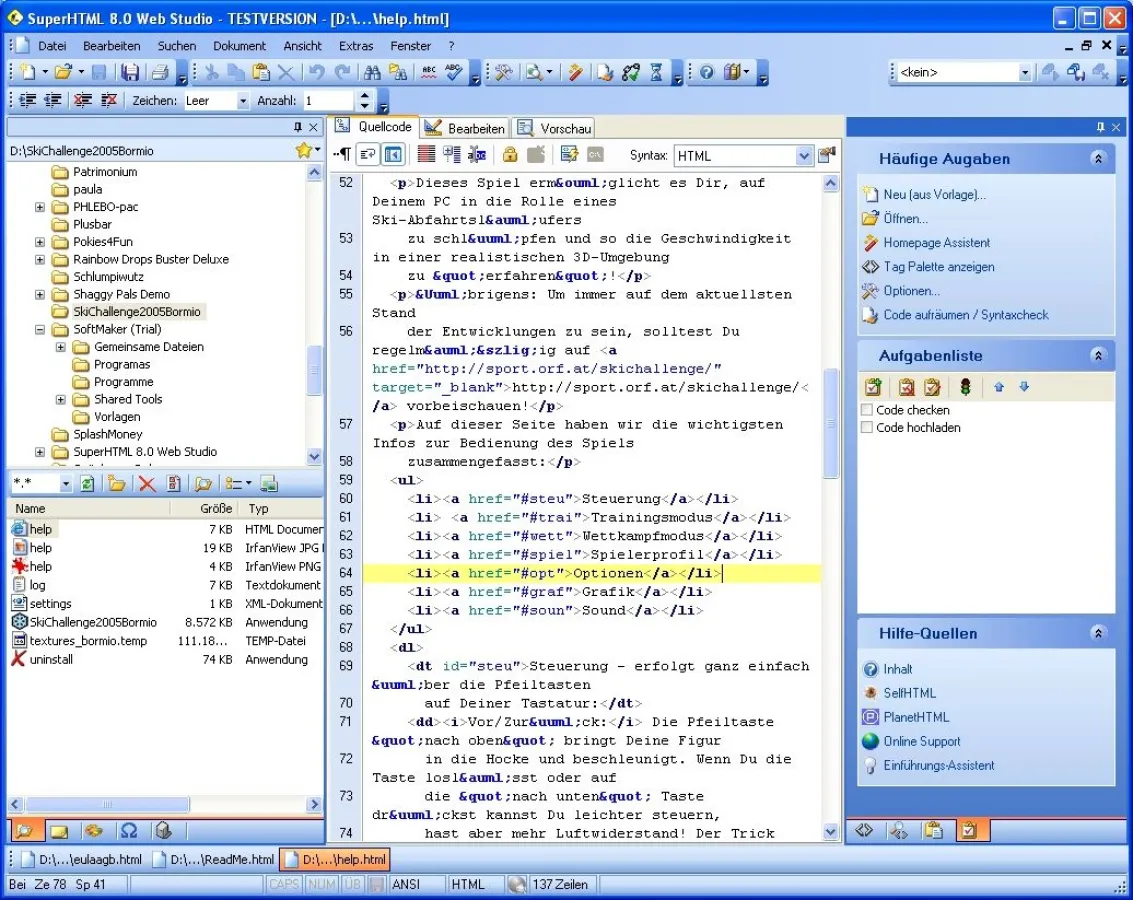
Task: Open the Syntax dropdown showing HTML
Action: click(803, 155)
